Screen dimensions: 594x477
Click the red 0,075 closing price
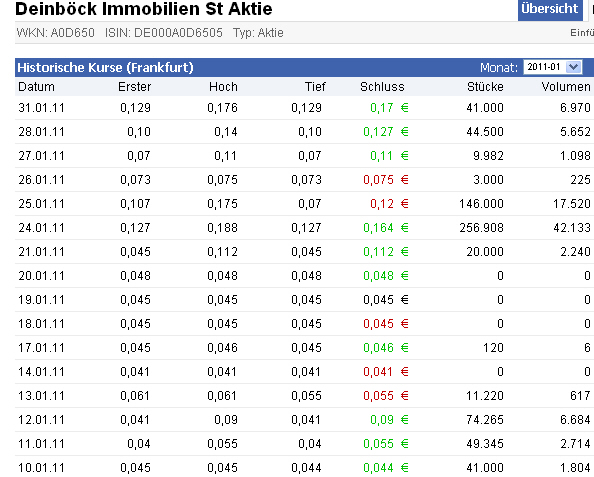click(x=378, y=180)
